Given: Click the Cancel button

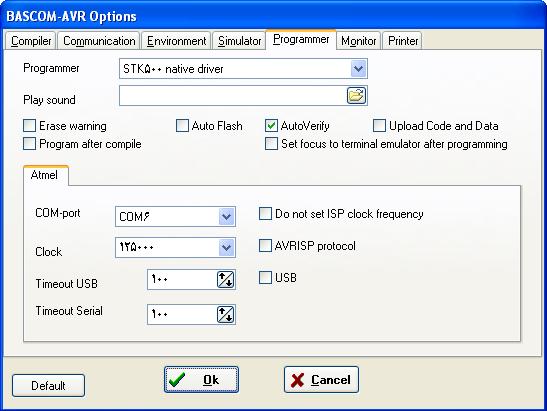Looking at the screenshot, I should (x=321, y=379).
